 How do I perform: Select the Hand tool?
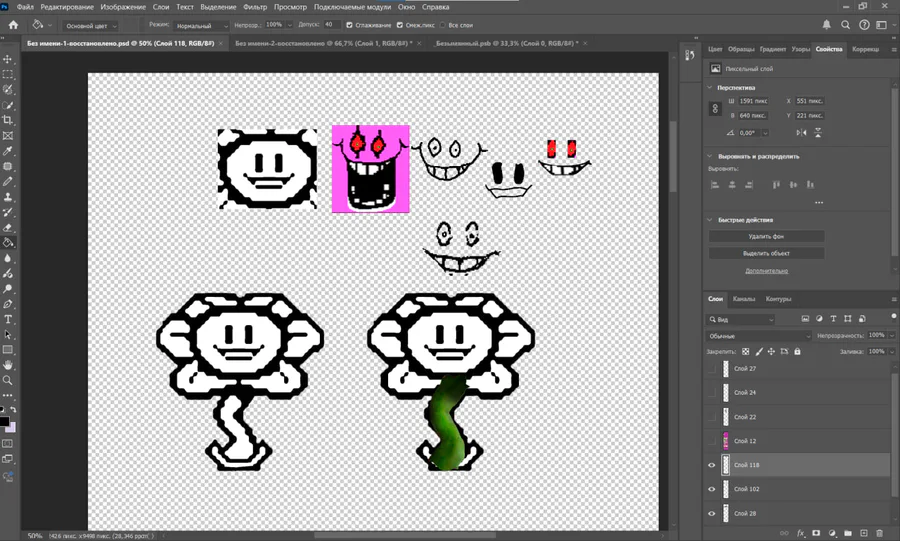point(7,365)
